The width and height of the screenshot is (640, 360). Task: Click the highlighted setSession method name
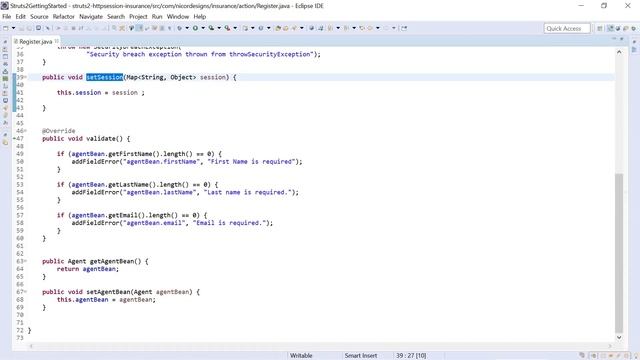[x=104, y=77]
